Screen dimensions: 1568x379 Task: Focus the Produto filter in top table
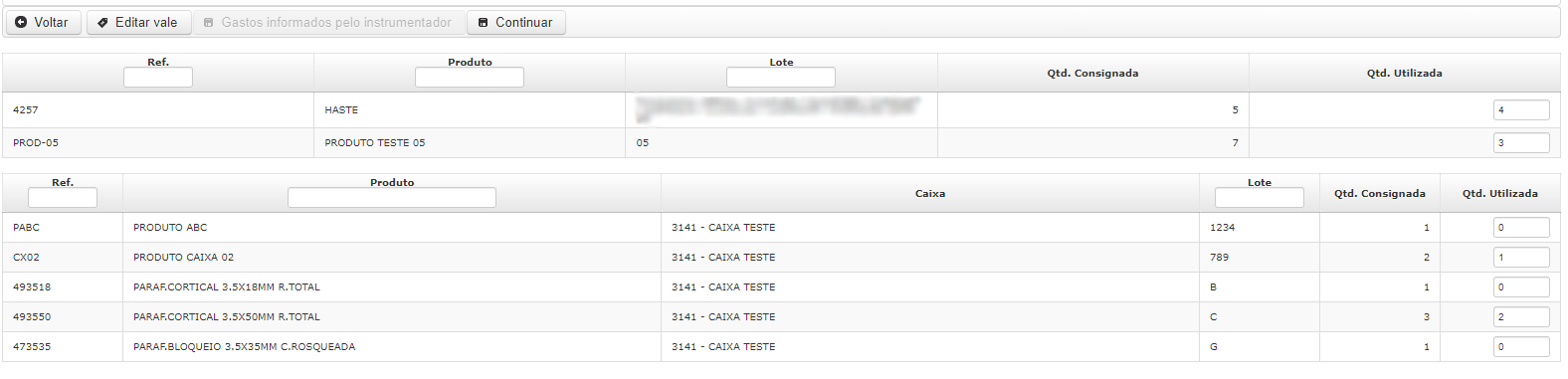coord(470,78)
